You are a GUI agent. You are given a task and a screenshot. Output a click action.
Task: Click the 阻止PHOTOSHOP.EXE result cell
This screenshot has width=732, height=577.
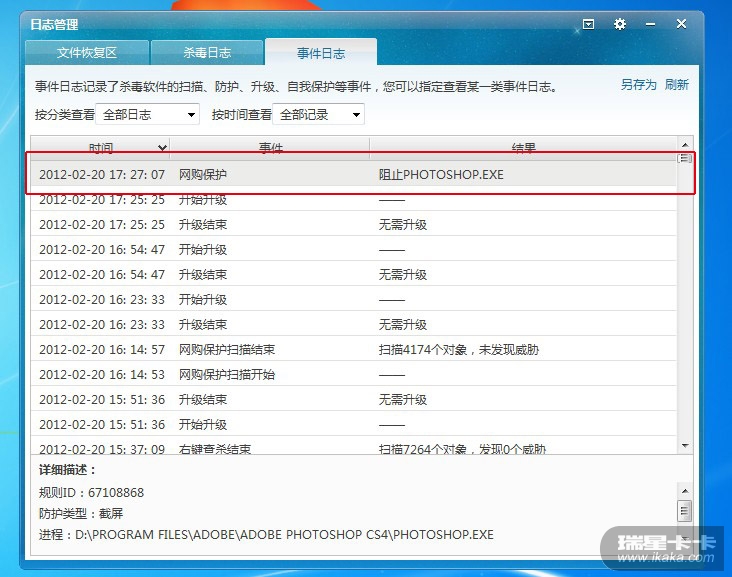[441, 175]
